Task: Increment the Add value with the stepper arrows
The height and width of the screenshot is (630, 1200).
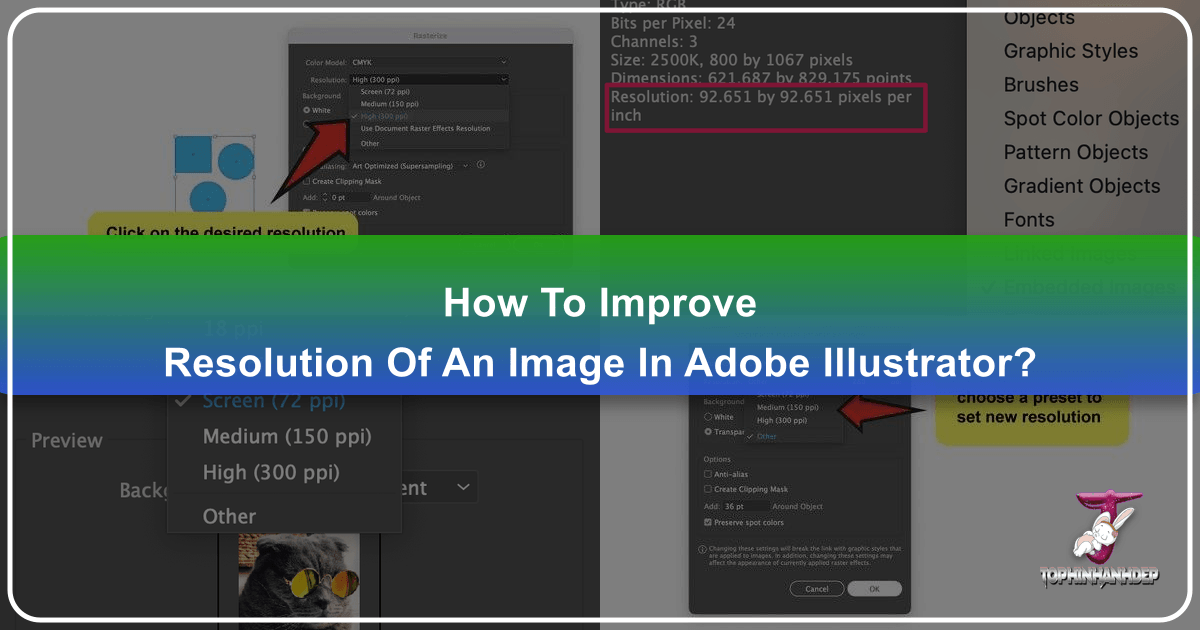Action: coord(325,197)
